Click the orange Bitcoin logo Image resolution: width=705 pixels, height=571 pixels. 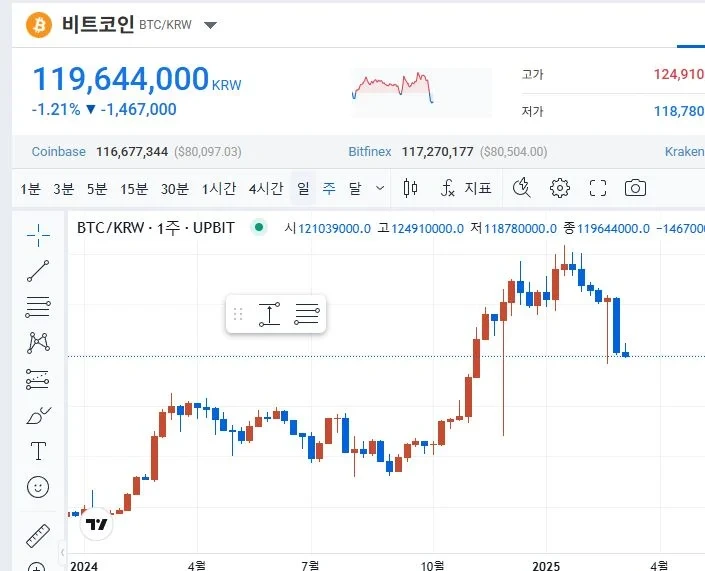point(39,25)
